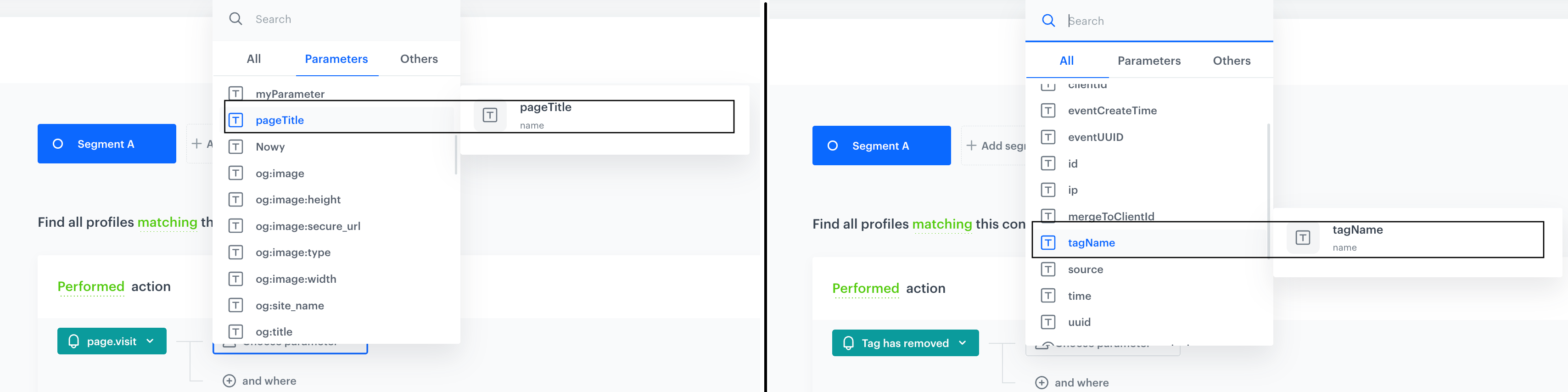This screenshot has width=1568, height=392.
Task: Open the page.visit event dropdown
Action: (x=150, y=341)
